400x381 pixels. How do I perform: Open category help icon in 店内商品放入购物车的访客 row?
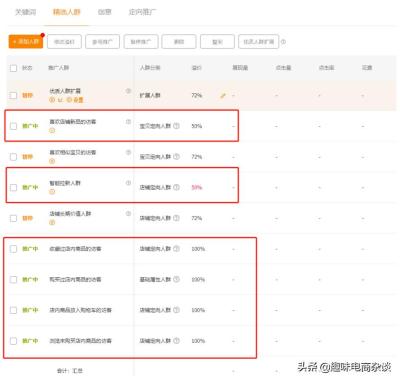coord(176,310)
